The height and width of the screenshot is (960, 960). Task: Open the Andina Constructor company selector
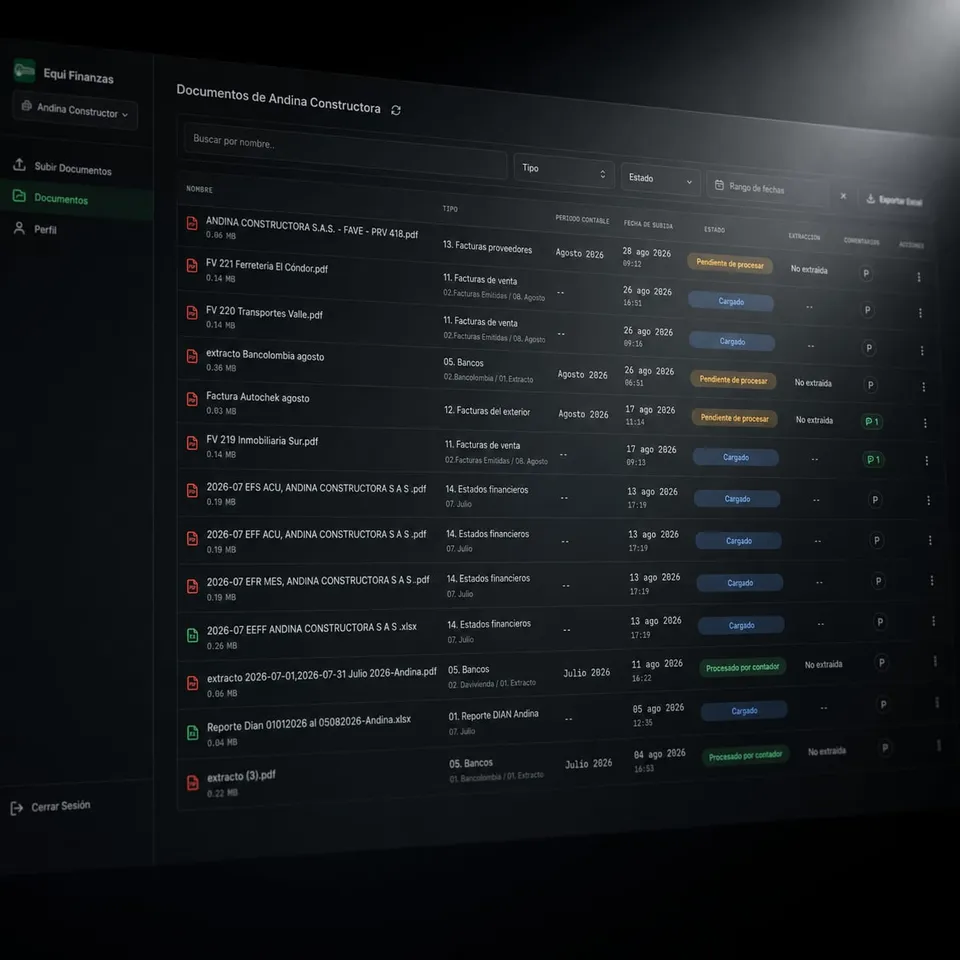click(x=75, y=110)
